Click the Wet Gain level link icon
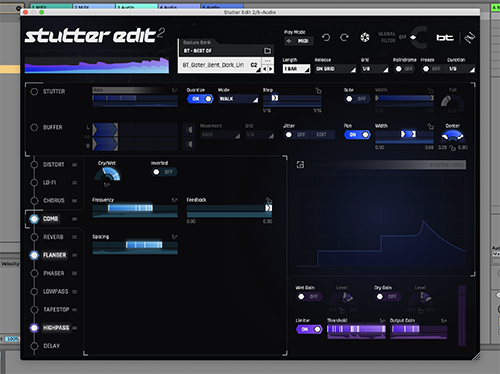This screenshot has height=374, width=500. coord(342,310)
